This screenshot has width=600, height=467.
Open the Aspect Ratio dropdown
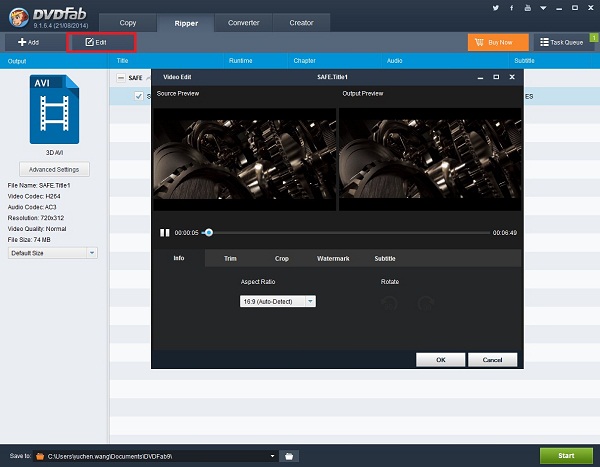coord(278,302)
